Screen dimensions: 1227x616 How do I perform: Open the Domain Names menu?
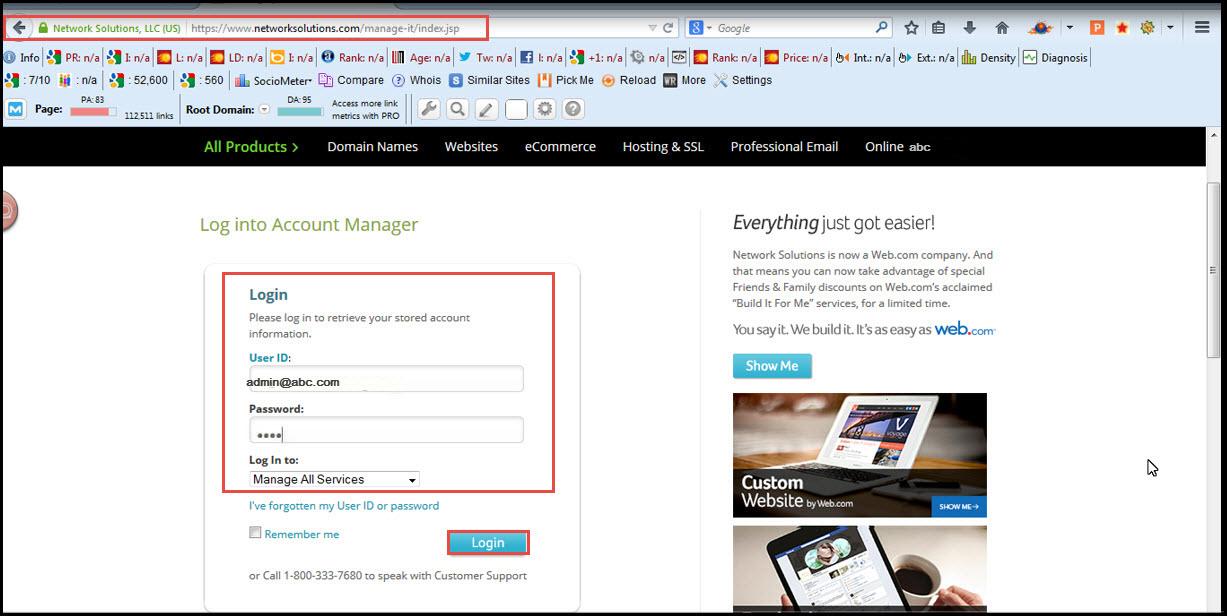pyautogui.click(x=372, y=146)
